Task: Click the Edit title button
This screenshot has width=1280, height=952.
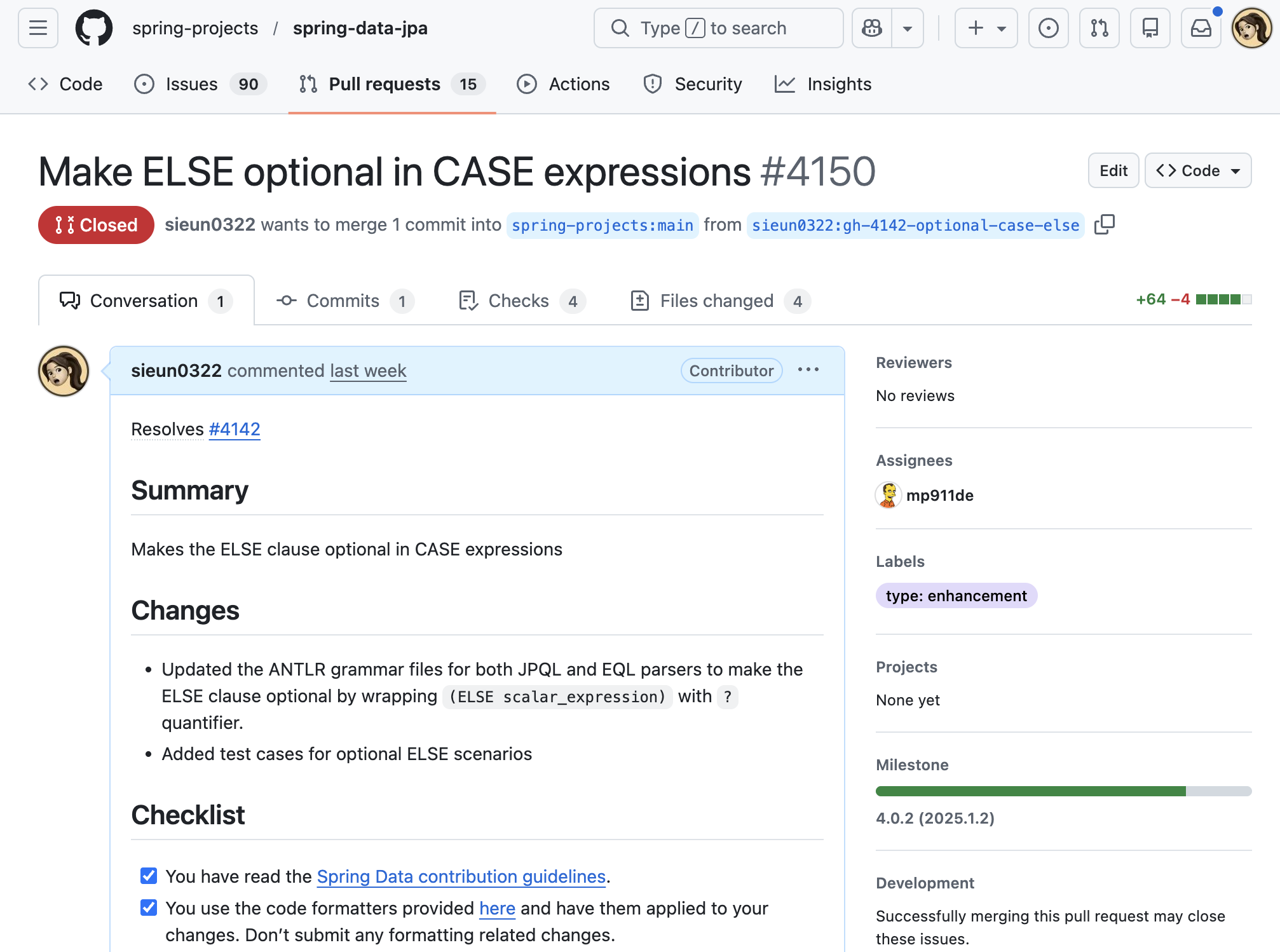Action: coord(1113,170)
